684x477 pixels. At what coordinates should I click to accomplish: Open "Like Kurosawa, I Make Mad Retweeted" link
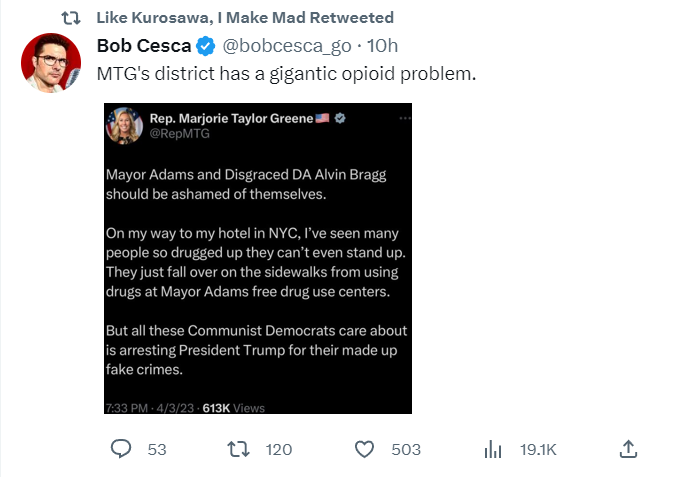point(245,18)
